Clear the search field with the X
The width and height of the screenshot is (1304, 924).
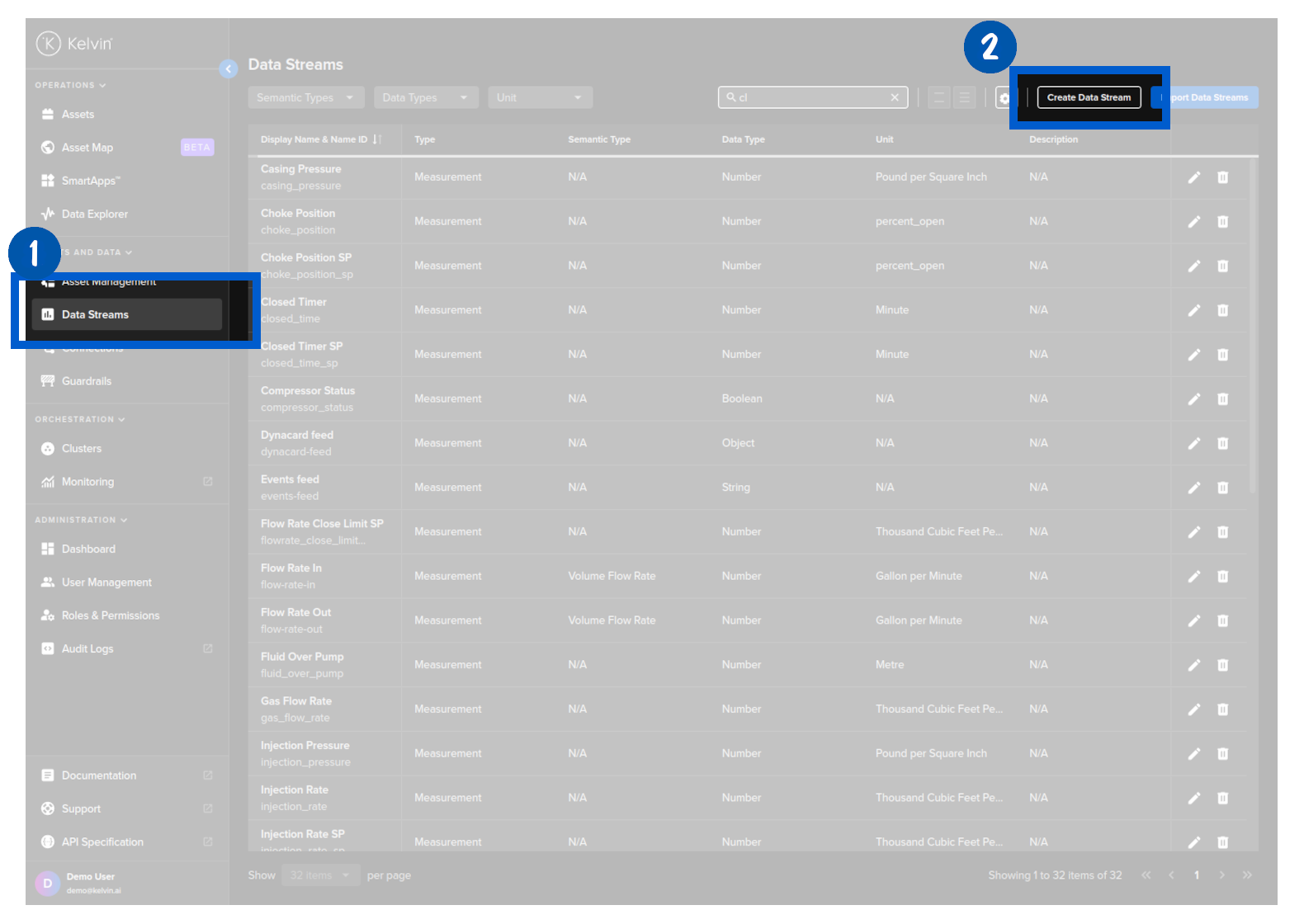point(895,97)
